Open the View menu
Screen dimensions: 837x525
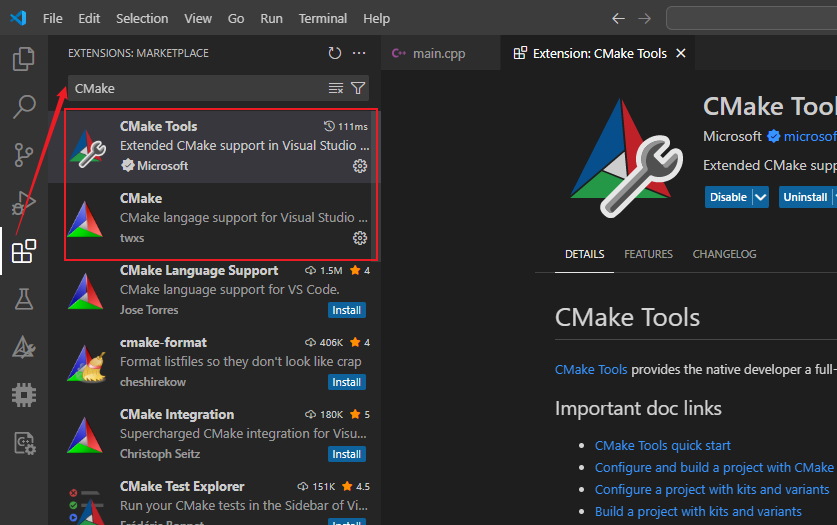tap(198, 19)
